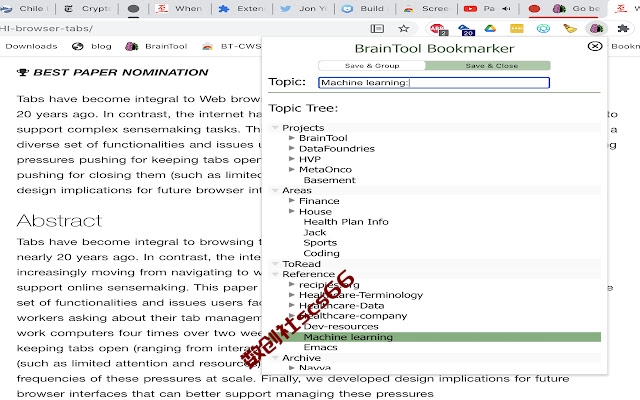
Task: Close the BrainTool Bookmarker popup
Action: tap(595, 46)
